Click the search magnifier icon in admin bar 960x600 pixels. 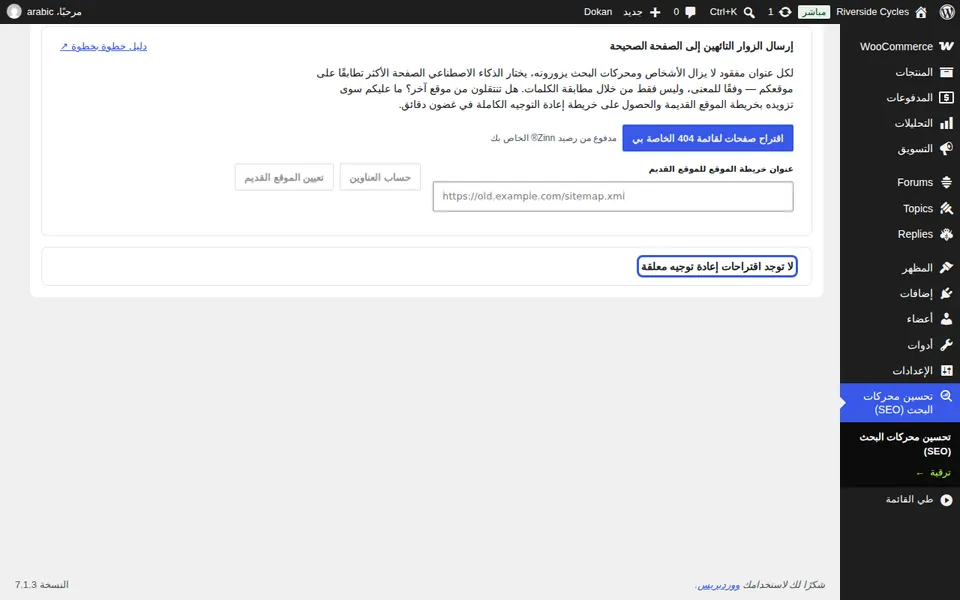(x=749, y=12)
